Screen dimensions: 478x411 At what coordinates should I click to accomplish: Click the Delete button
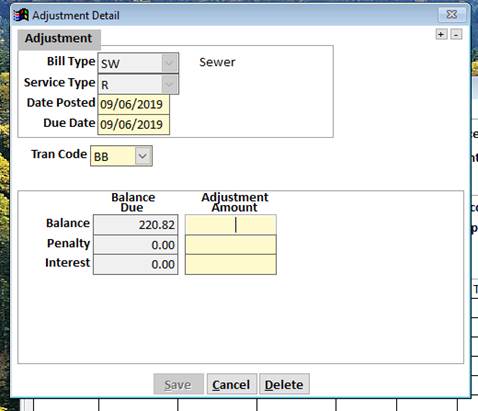pos(284,384)
